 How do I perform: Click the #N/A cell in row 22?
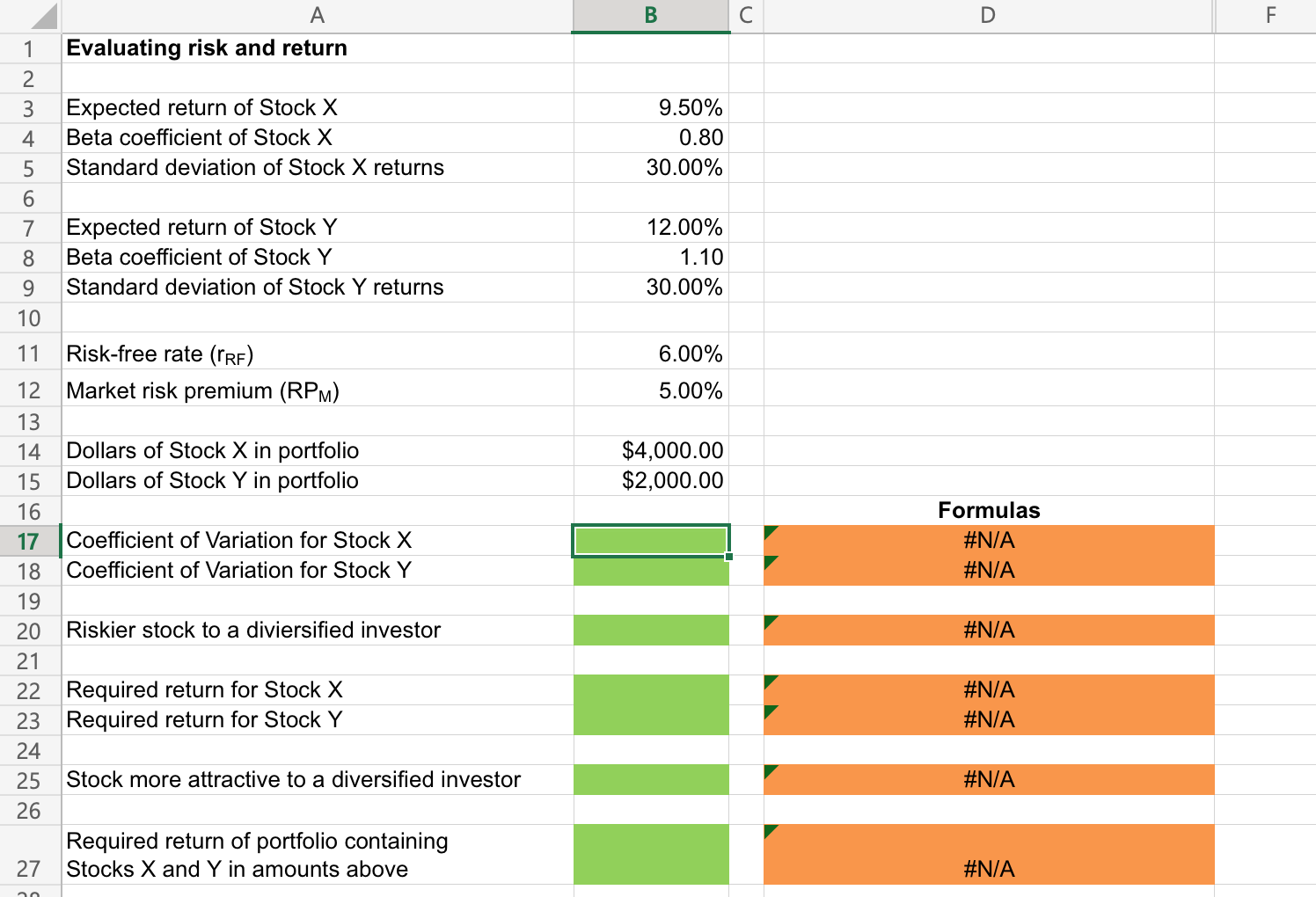(x=989, y=690)
